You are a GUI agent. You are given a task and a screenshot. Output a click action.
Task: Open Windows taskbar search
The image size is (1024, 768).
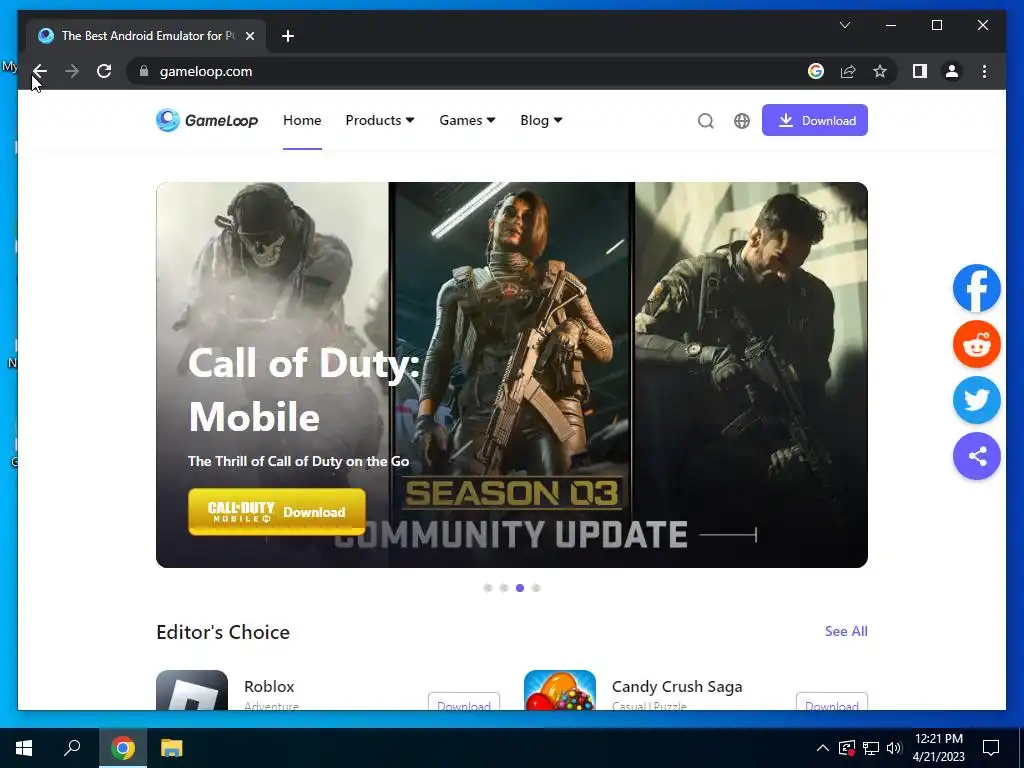72,748
